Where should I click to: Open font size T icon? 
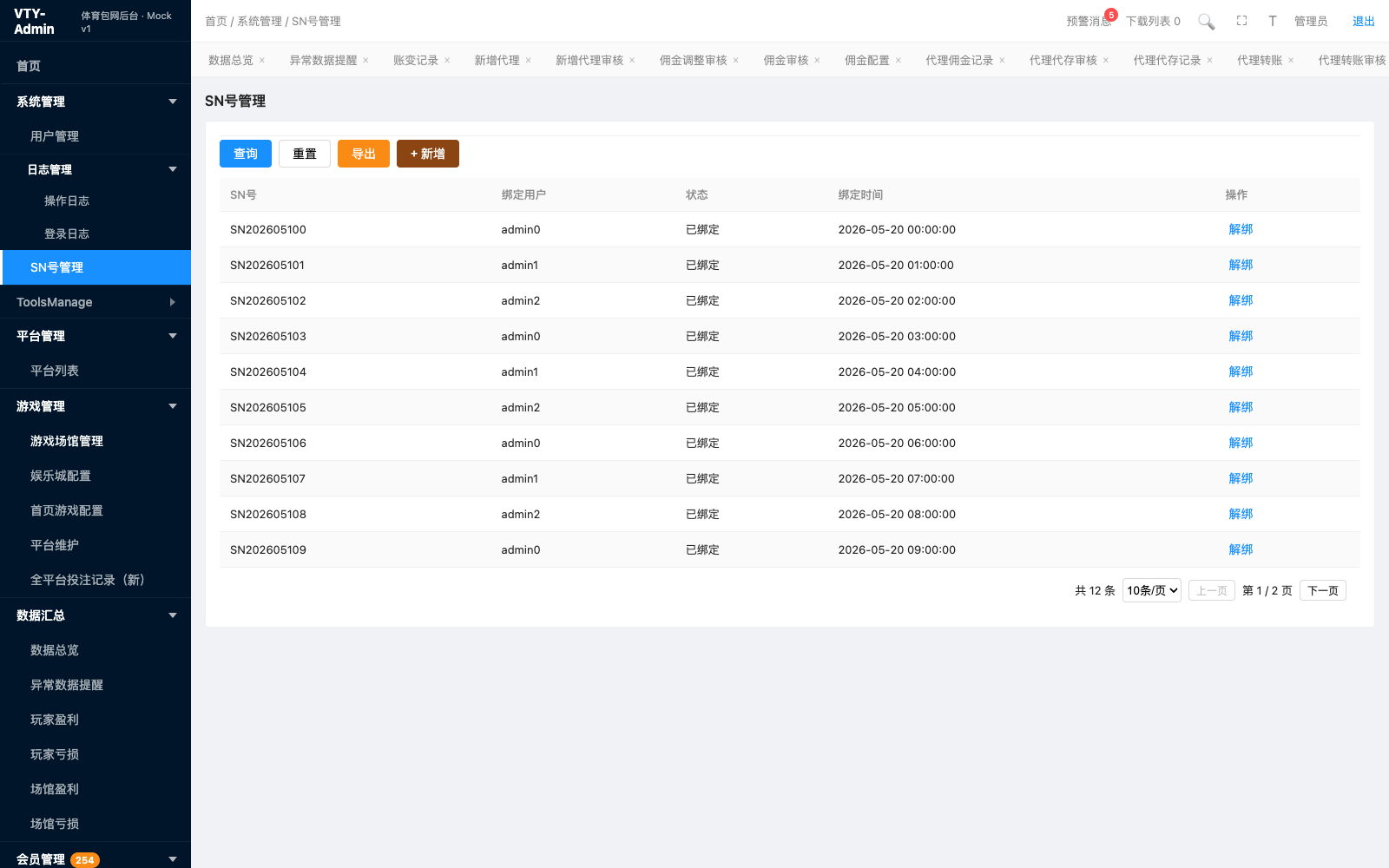tap(1273, 21)
